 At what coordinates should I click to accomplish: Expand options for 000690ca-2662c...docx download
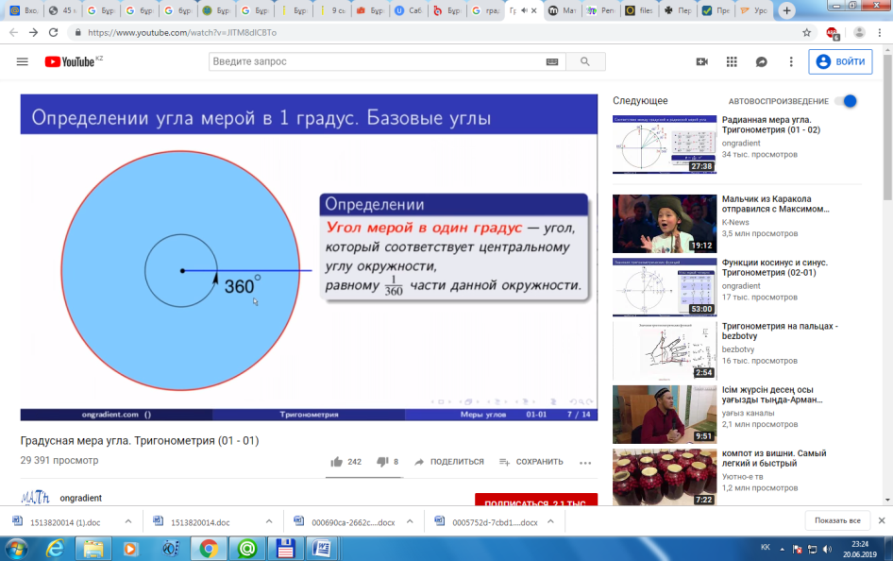[x=409, y=521]
